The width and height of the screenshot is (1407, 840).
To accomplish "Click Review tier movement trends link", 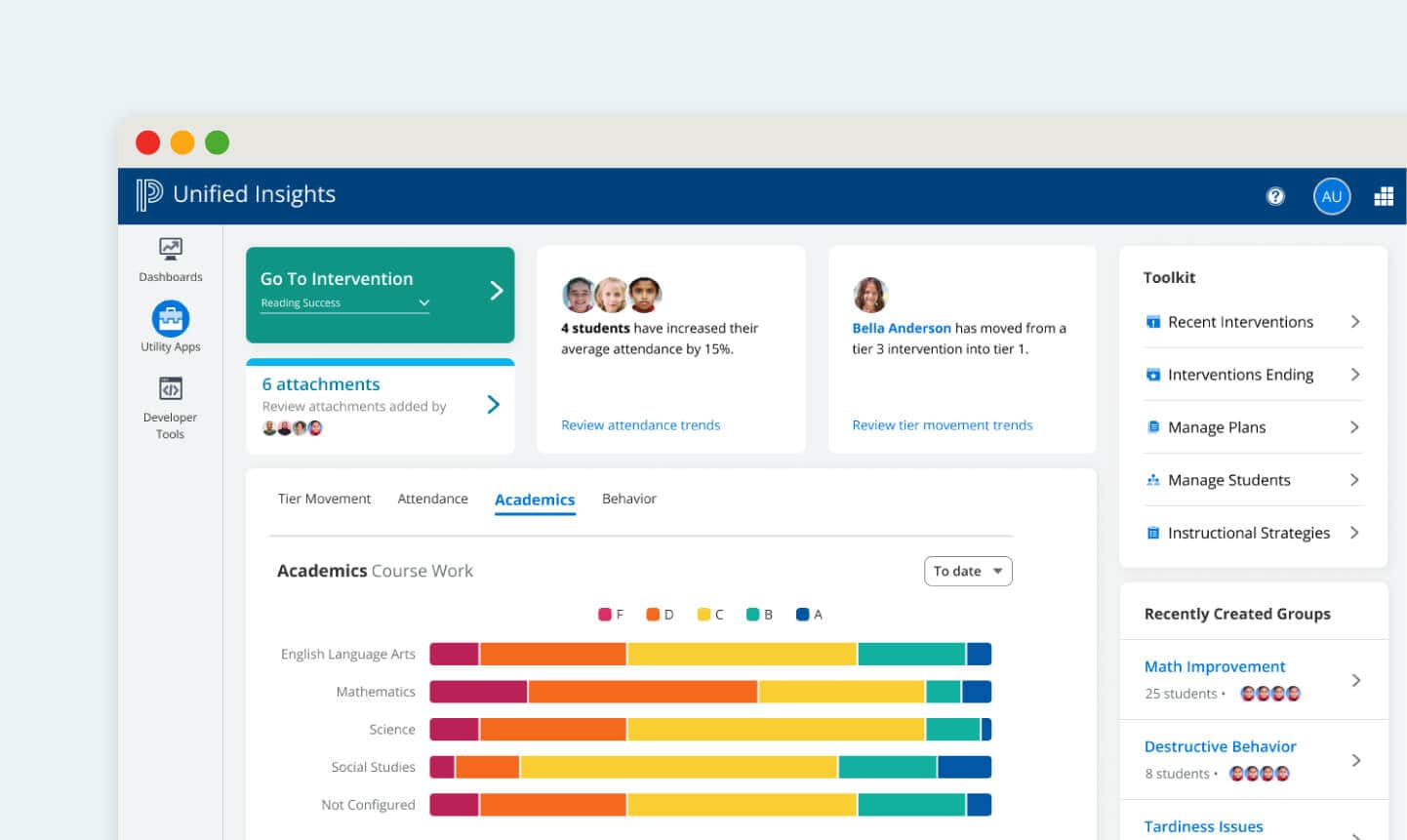I will click(x=943, y=425).
